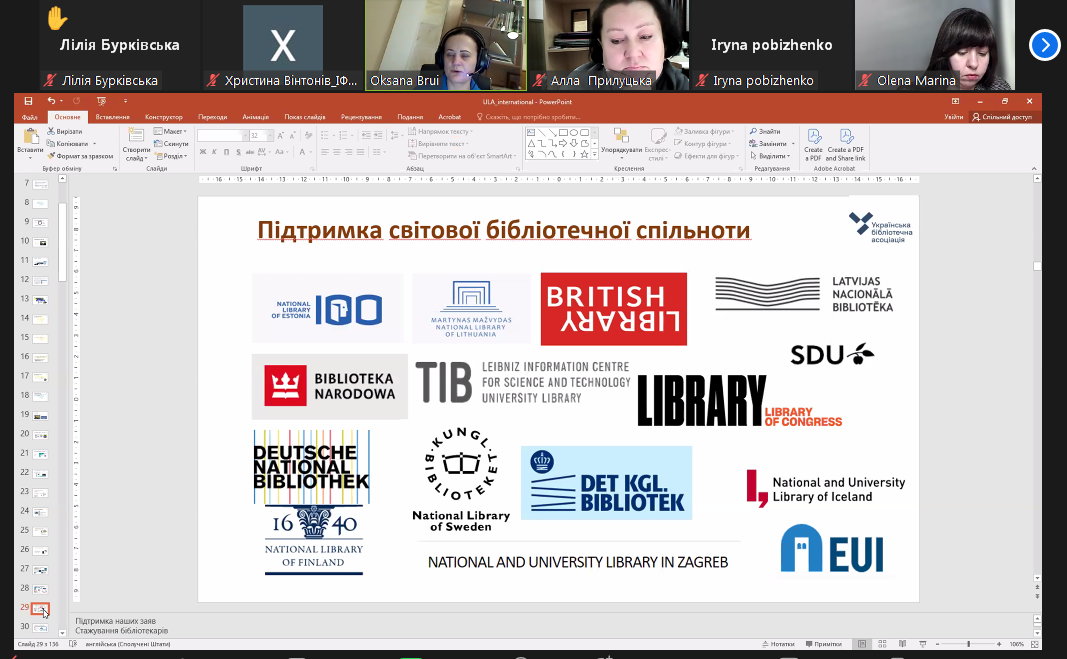Toggle Notes pane (Нотатки) in status bar
Screen dimensions: 1067x659
pos(778,643)
